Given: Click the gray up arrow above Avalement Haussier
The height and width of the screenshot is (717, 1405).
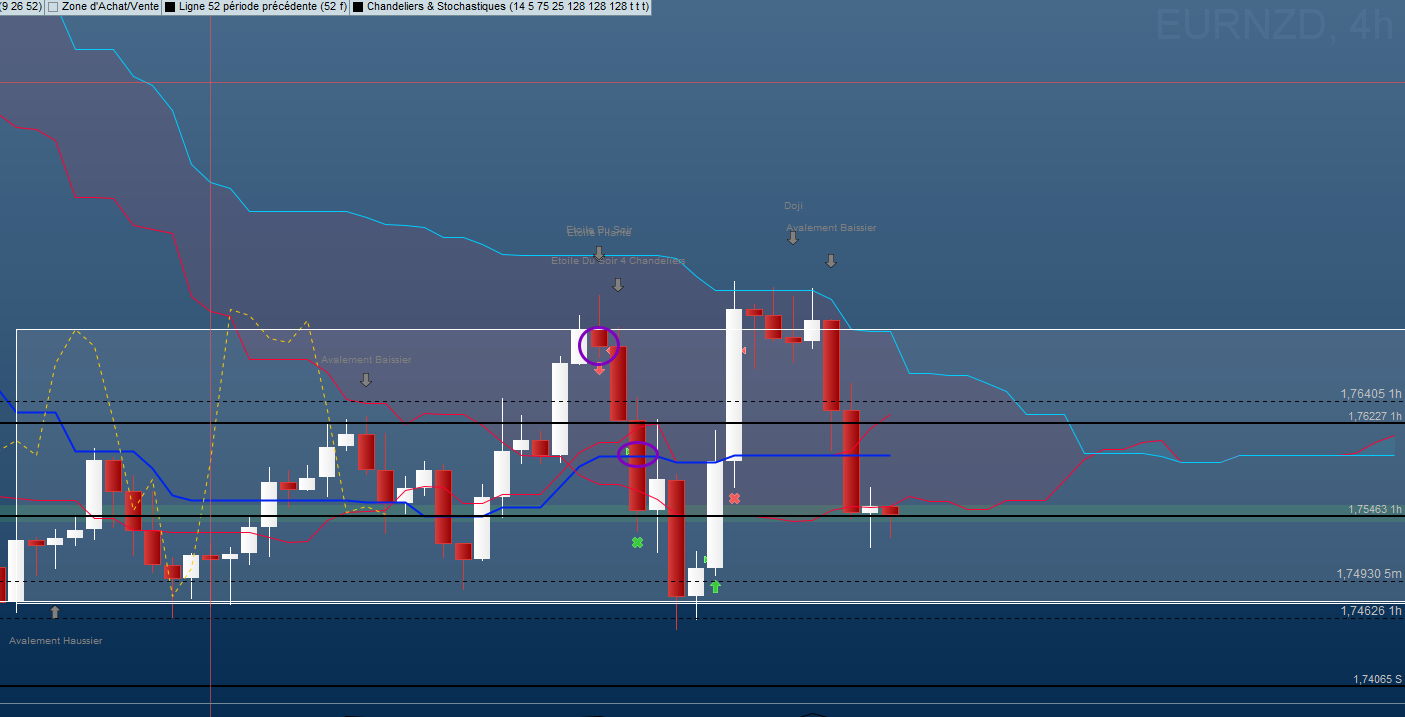Looking at the screenshot, I should (55, 611).
